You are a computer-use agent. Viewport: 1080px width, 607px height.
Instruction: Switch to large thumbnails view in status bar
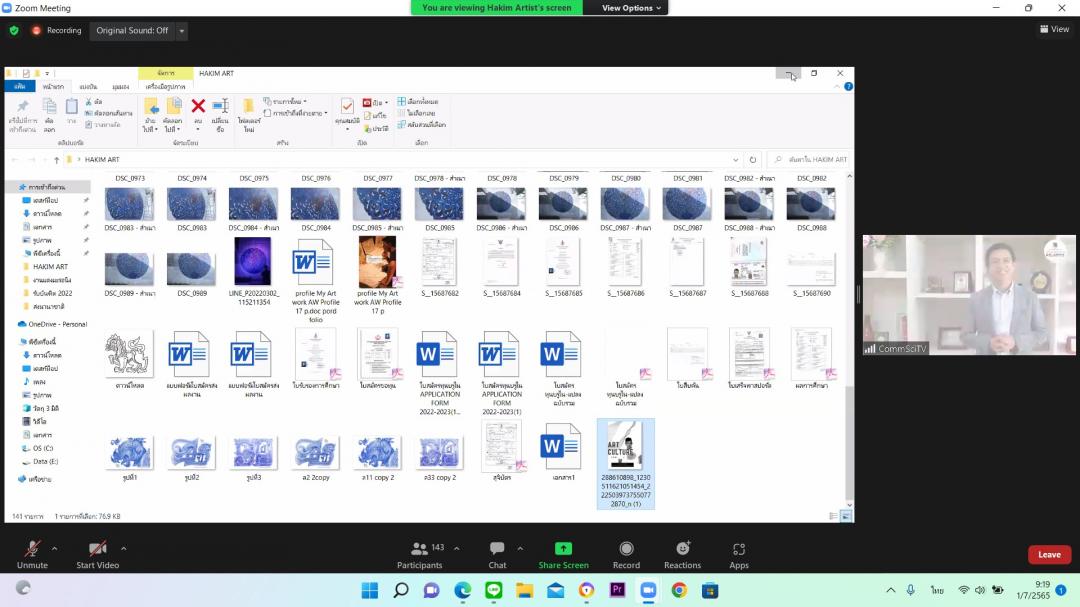pyautogui.click(x=846, y=516)
